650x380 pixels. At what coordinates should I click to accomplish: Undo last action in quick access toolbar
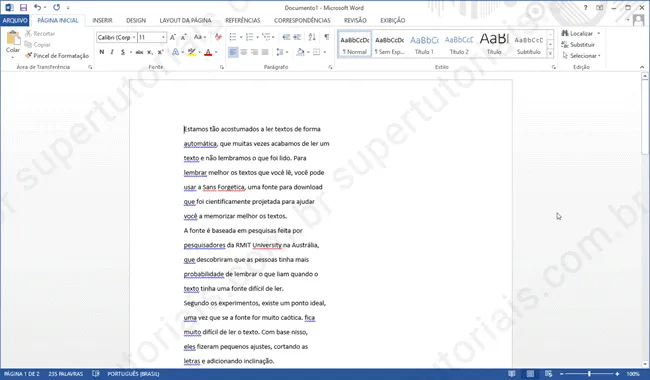[x=37, y=7]
